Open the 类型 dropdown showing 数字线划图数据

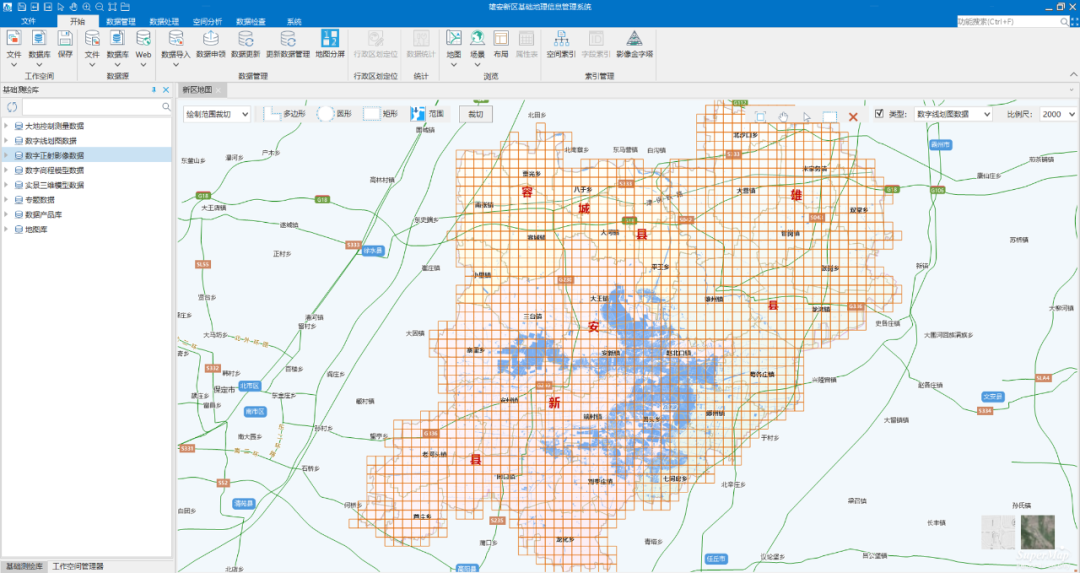click(x=953, y=114)
